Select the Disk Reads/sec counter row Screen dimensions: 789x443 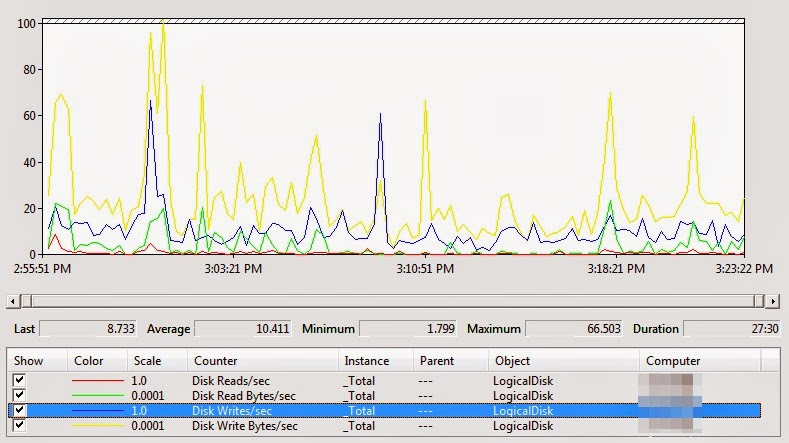(384, 381)
